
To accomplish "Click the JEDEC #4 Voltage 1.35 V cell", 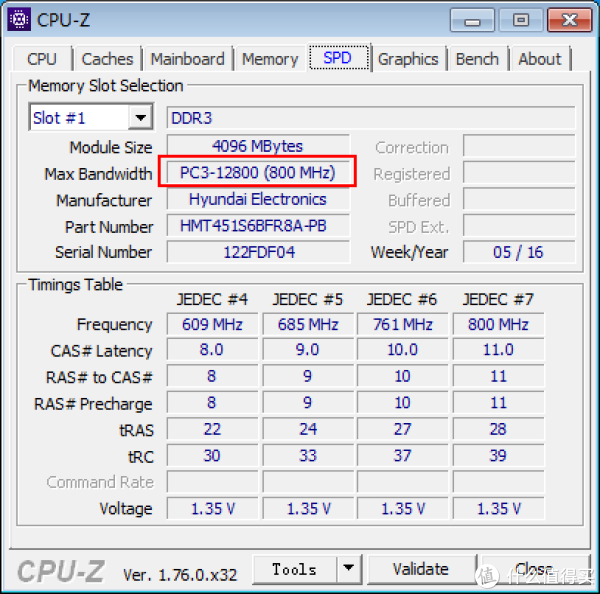I will 212,509.
